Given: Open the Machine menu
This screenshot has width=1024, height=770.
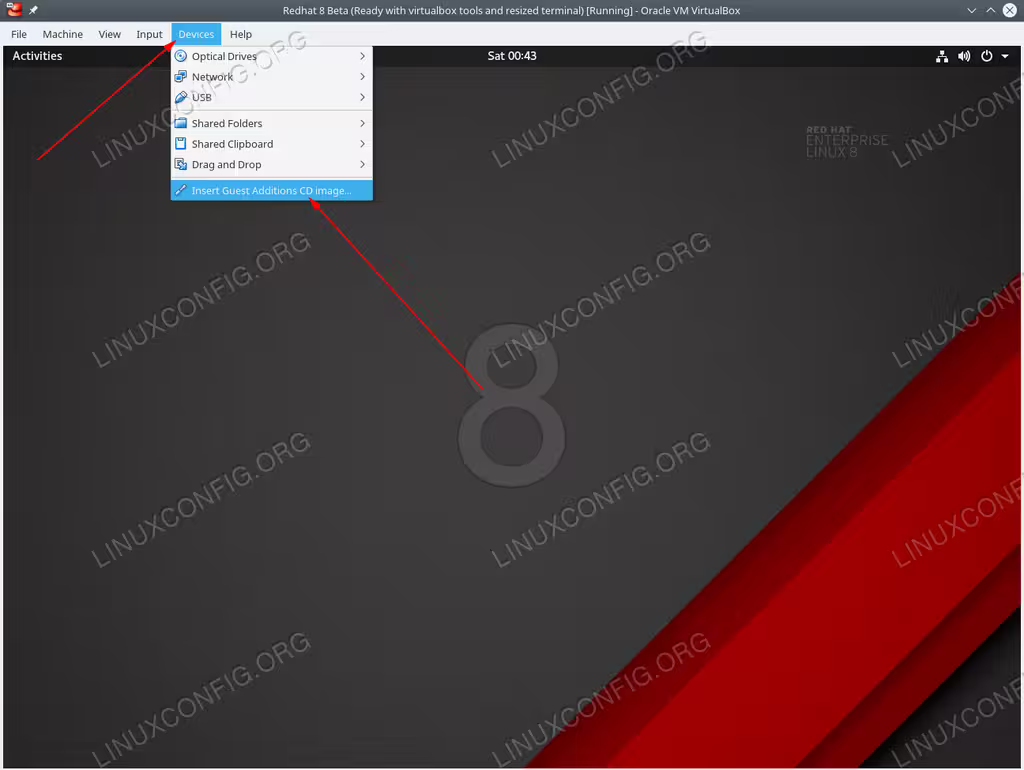Looking at the screenshot, I should point(63,34).
